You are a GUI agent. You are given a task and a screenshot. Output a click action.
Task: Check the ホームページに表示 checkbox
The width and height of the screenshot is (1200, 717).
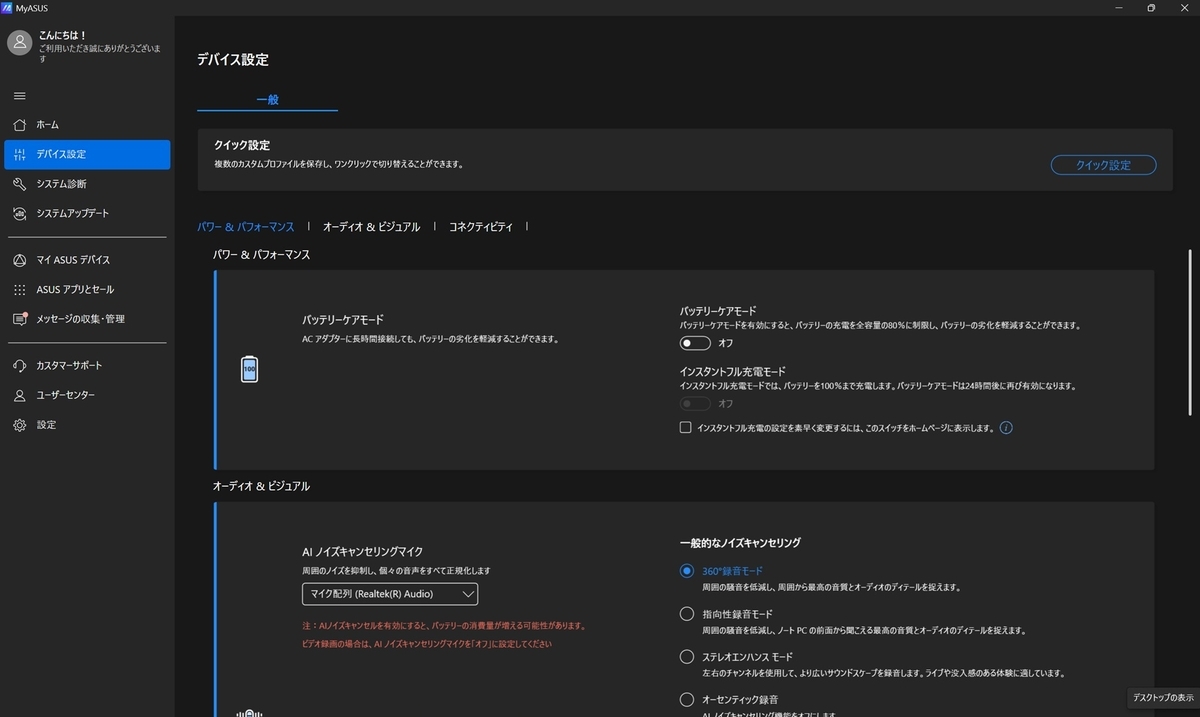click(685, 428)
